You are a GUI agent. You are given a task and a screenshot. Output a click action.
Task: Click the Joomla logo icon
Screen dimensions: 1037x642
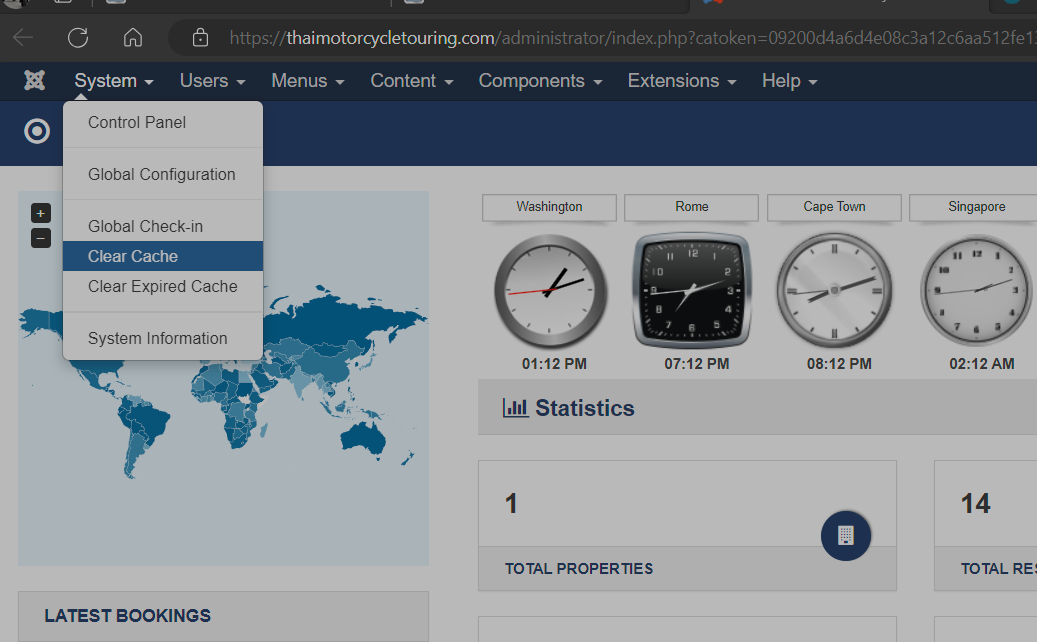35,81
